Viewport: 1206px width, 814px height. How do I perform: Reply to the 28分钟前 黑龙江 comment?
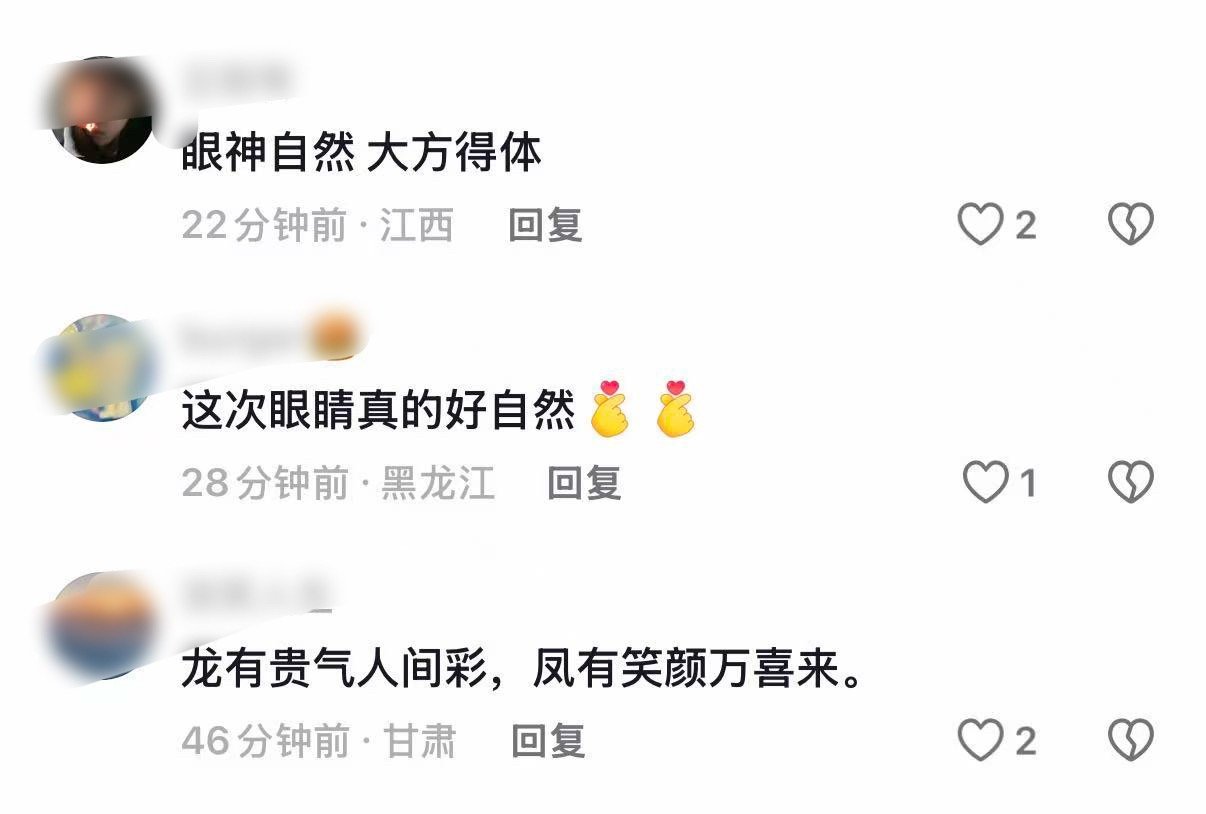(584, 483)
